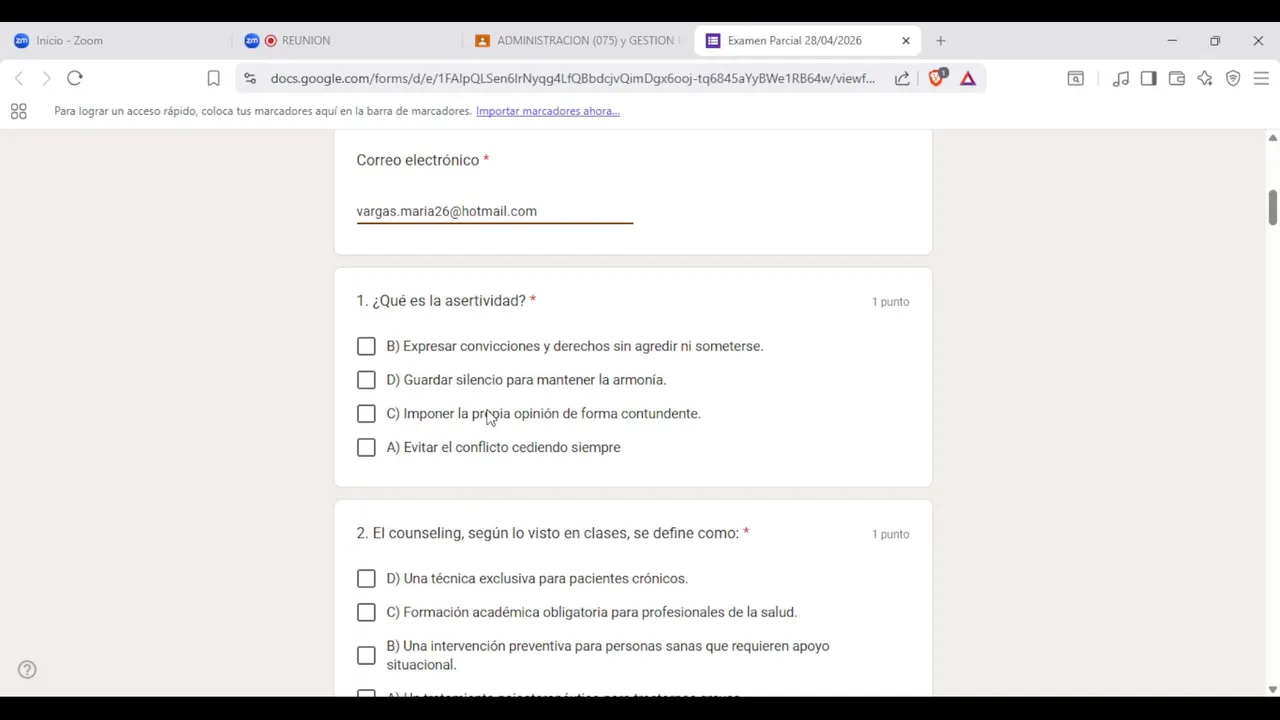
Task: Click the question 2 El counseling text
Action: [547, 533]
